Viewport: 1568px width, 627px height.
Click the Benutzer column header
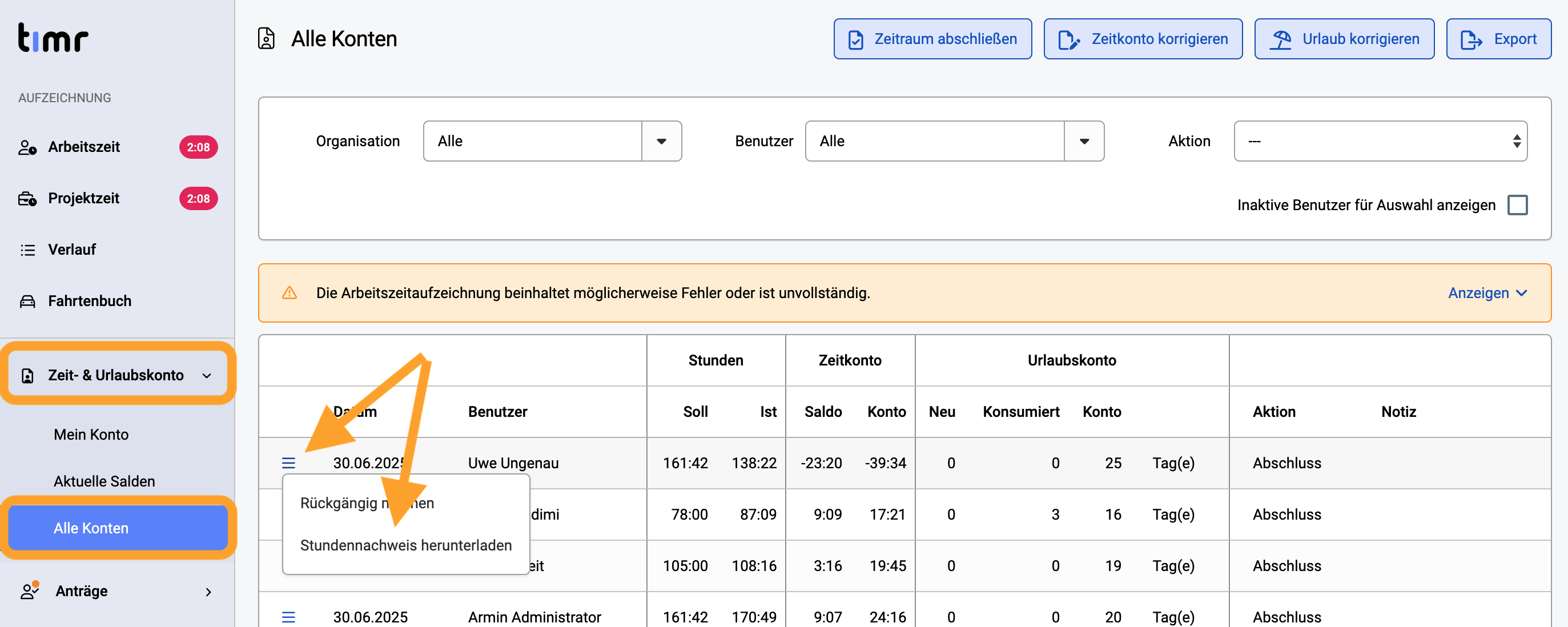497,412
